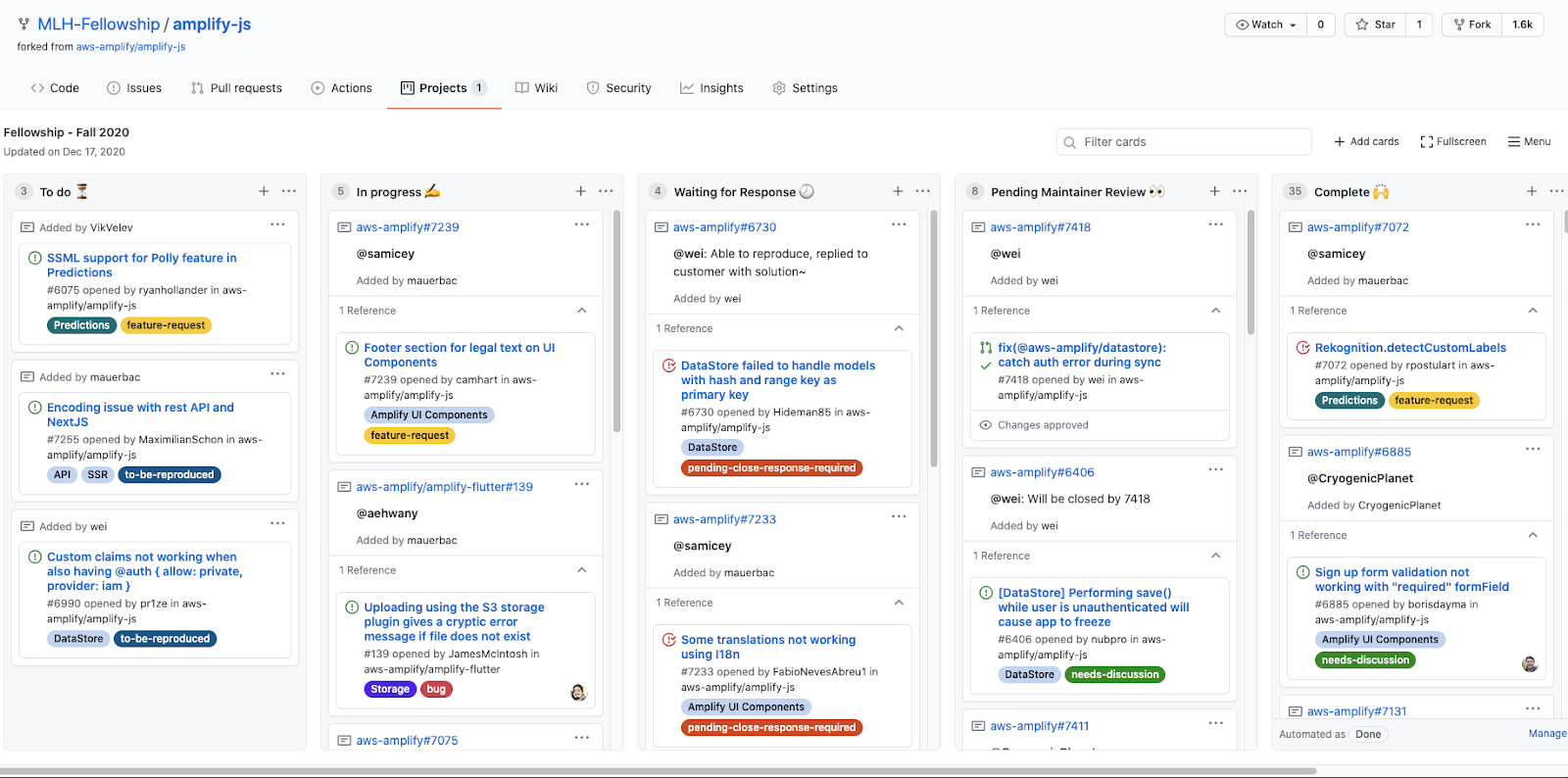This screenshot has width=1568, height=778.
Task: Click the 'SSR' label on Encoding issue
Action: [x=98, y=475]
